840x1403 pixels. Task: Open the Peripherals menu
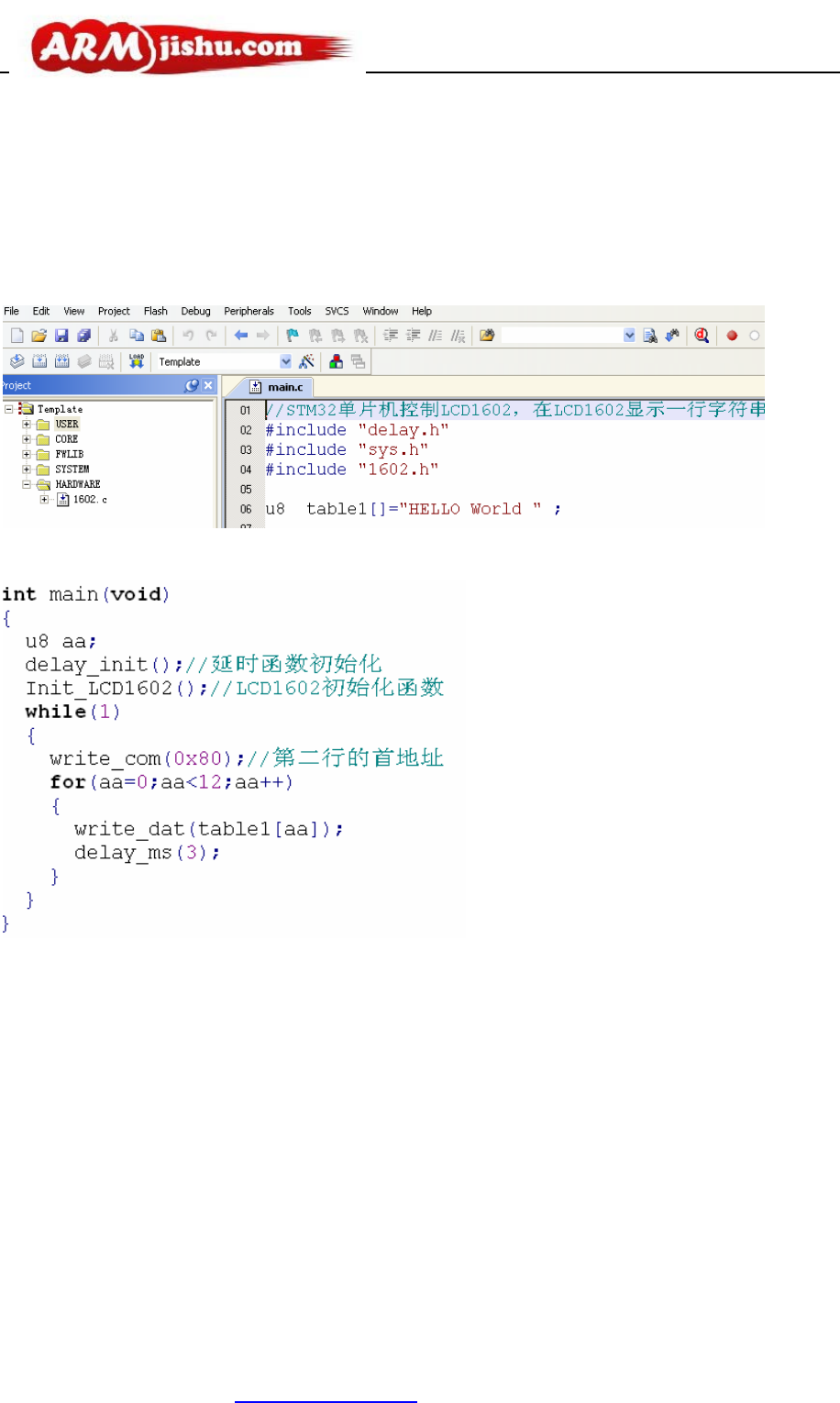coord(249,312)
